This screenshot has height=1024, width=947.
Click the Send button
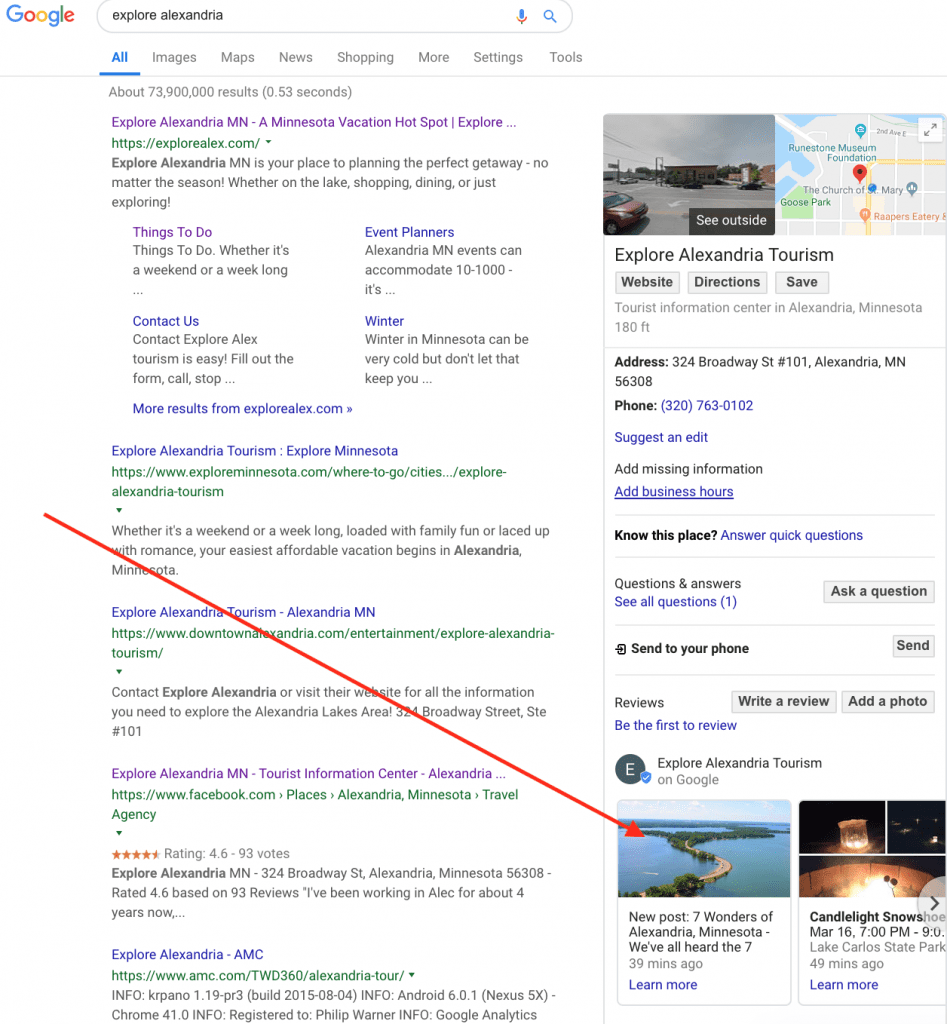(913, 646)
